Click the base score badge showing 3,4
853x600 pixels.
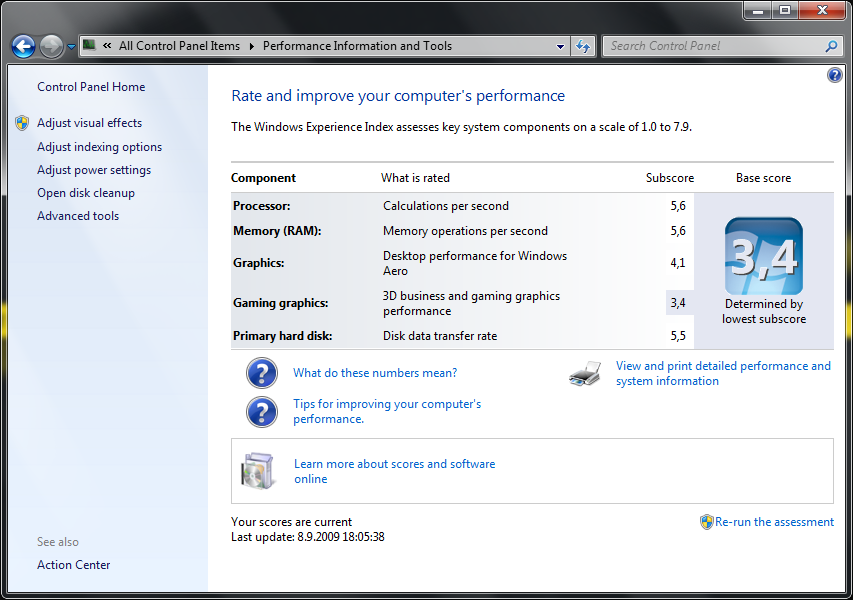point(763,257)
